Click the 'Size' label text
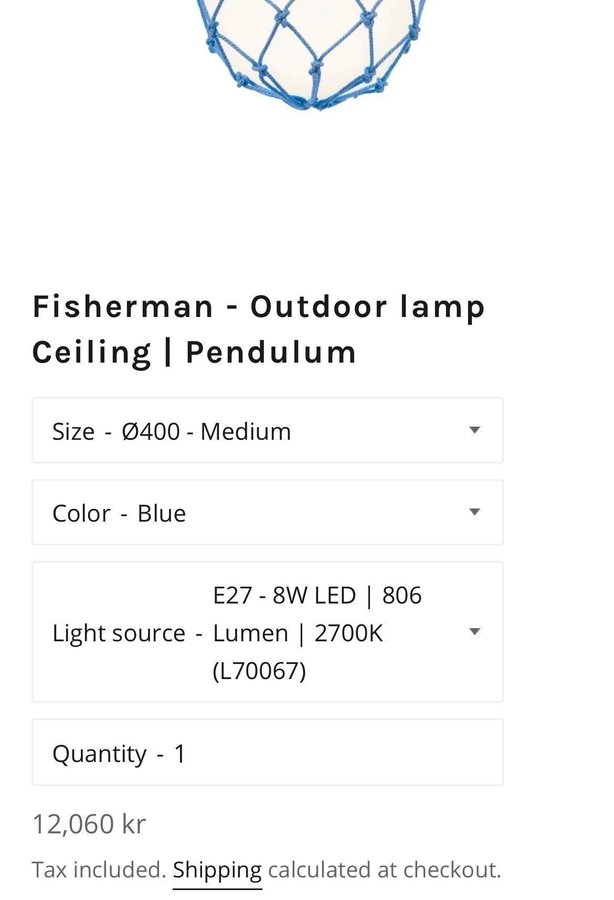614x900 pixels. click(73, 432)
